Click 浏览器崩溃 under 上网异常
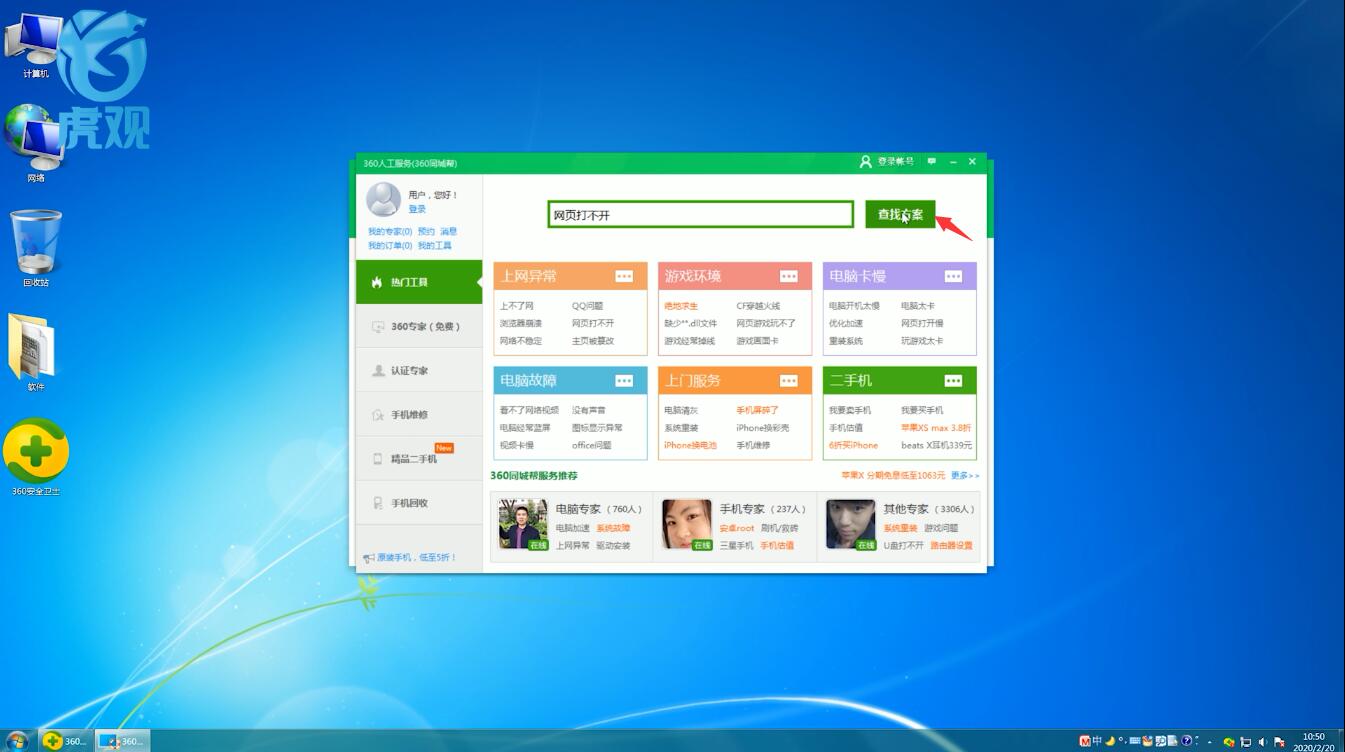This screenshot has height=752, width=1345. coord(521,323)
